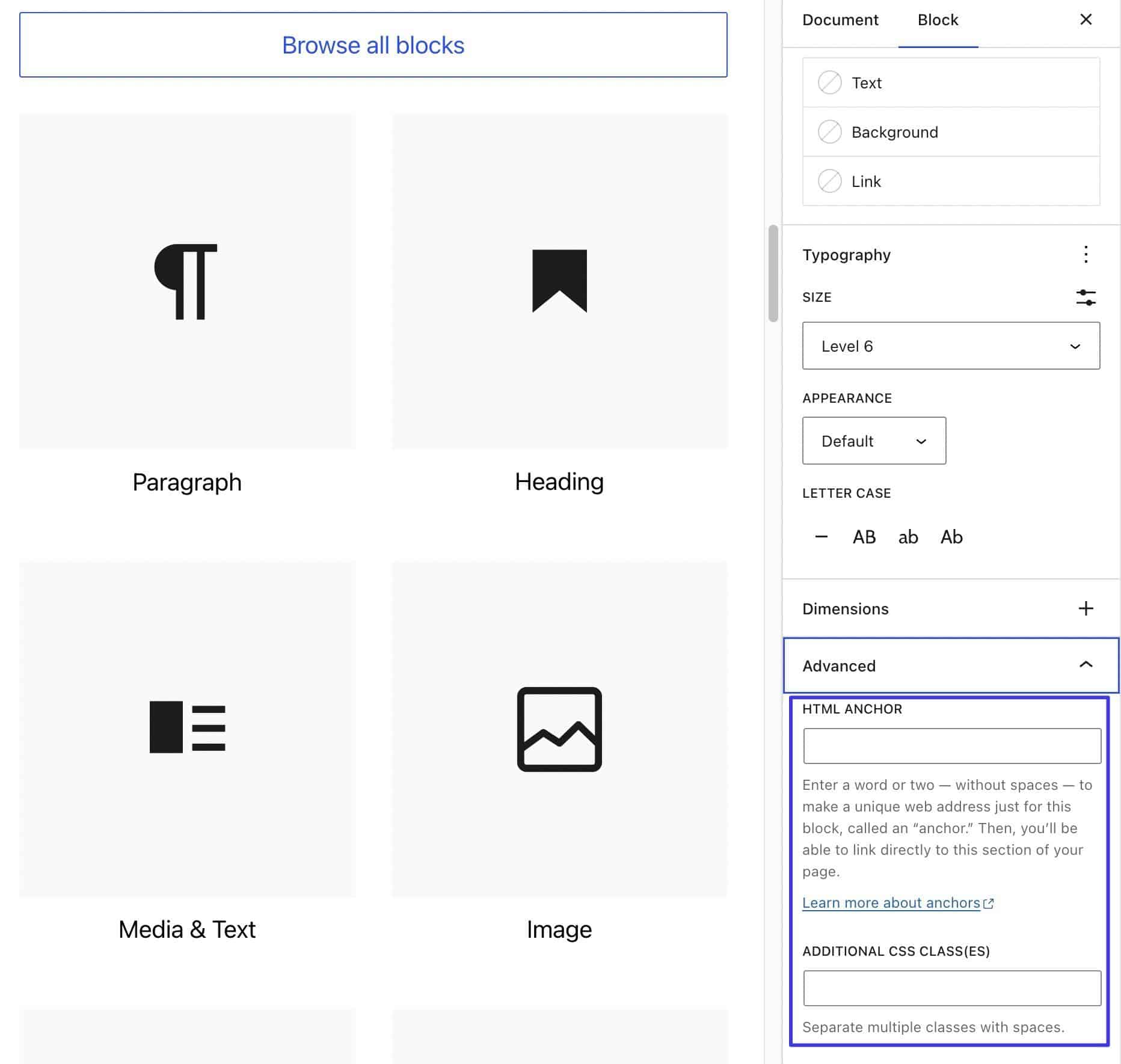Close the settings sidebar panel
This screenshot has height=1064, width=1121.
tap(1086, 20)
